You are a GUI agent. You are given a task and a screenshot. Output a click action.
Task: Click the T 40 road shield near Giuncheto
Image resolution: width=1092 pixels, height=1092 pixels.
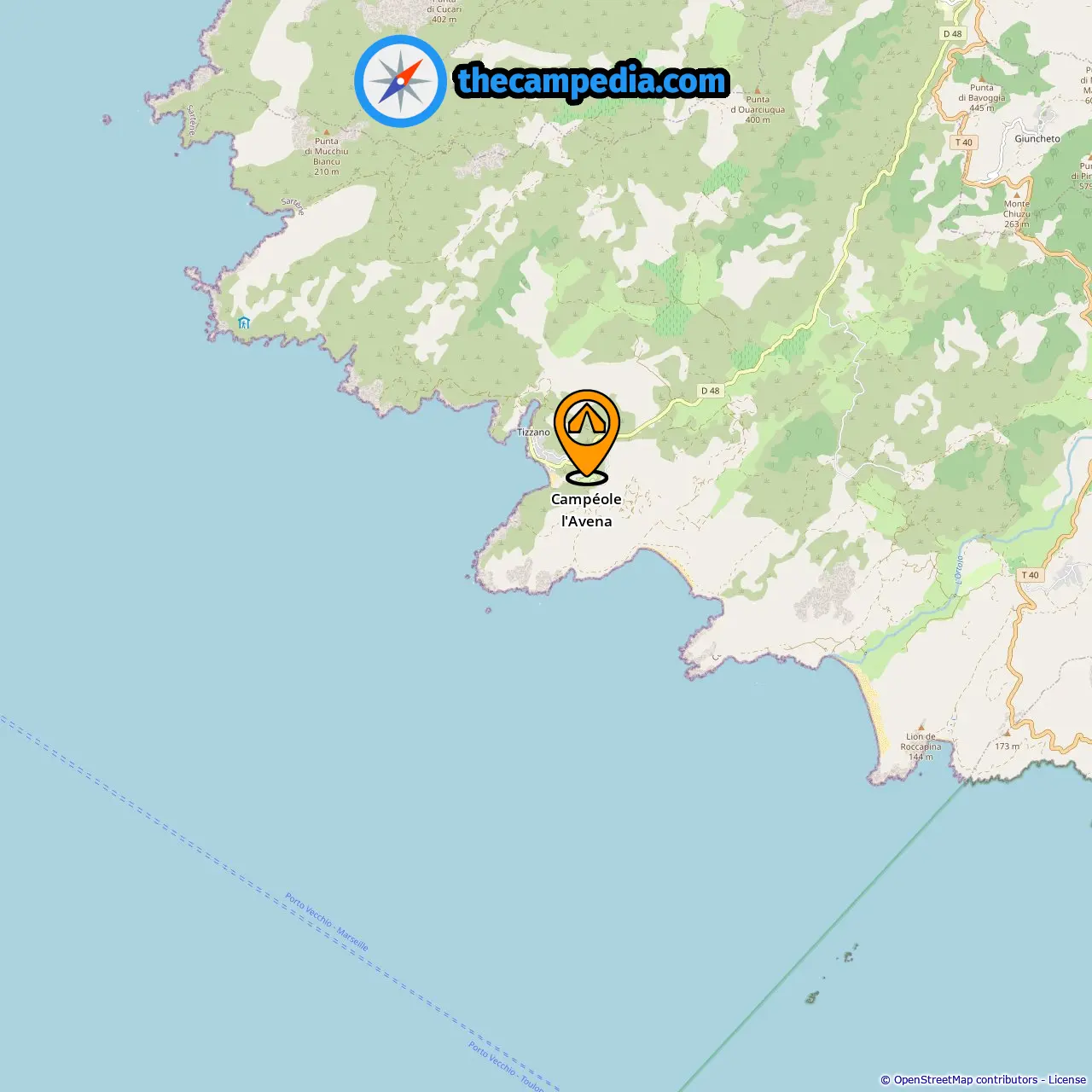point(964,142)
